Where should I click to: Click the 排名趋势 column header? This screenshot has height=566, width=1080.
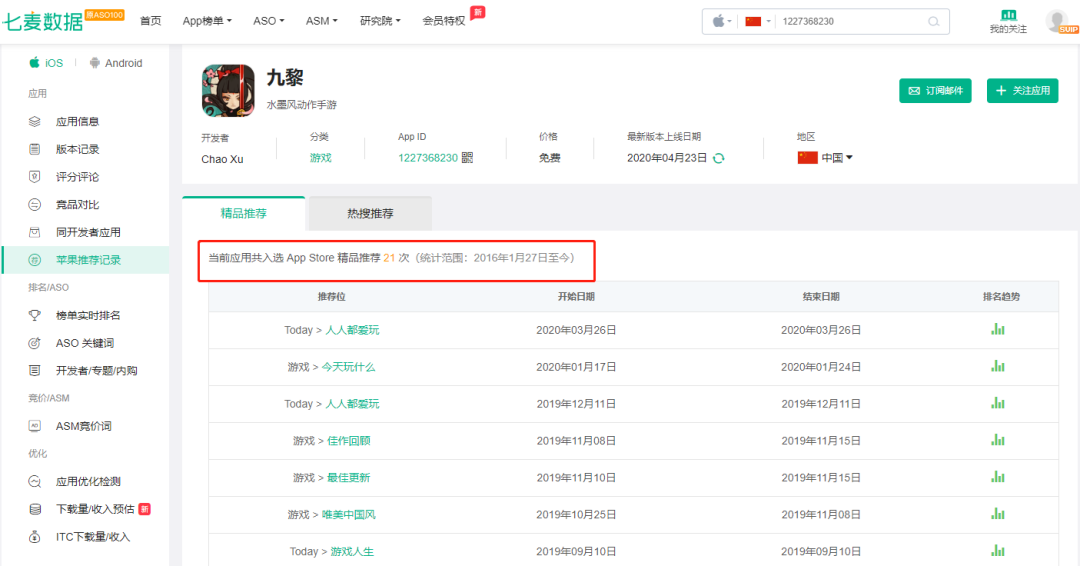(x=1001, y=297)
